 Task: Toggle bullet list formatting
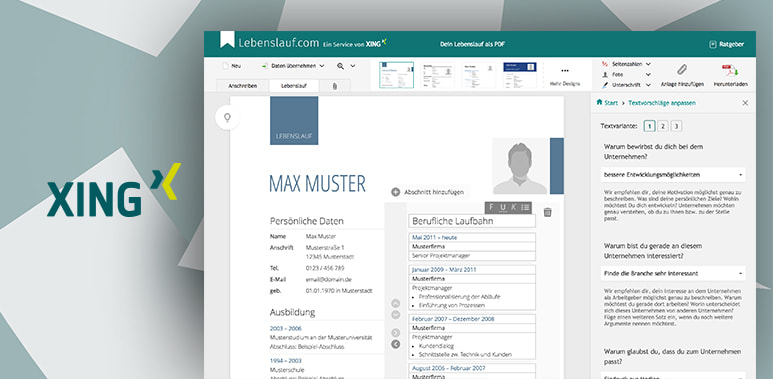click(x=526, y=207)
